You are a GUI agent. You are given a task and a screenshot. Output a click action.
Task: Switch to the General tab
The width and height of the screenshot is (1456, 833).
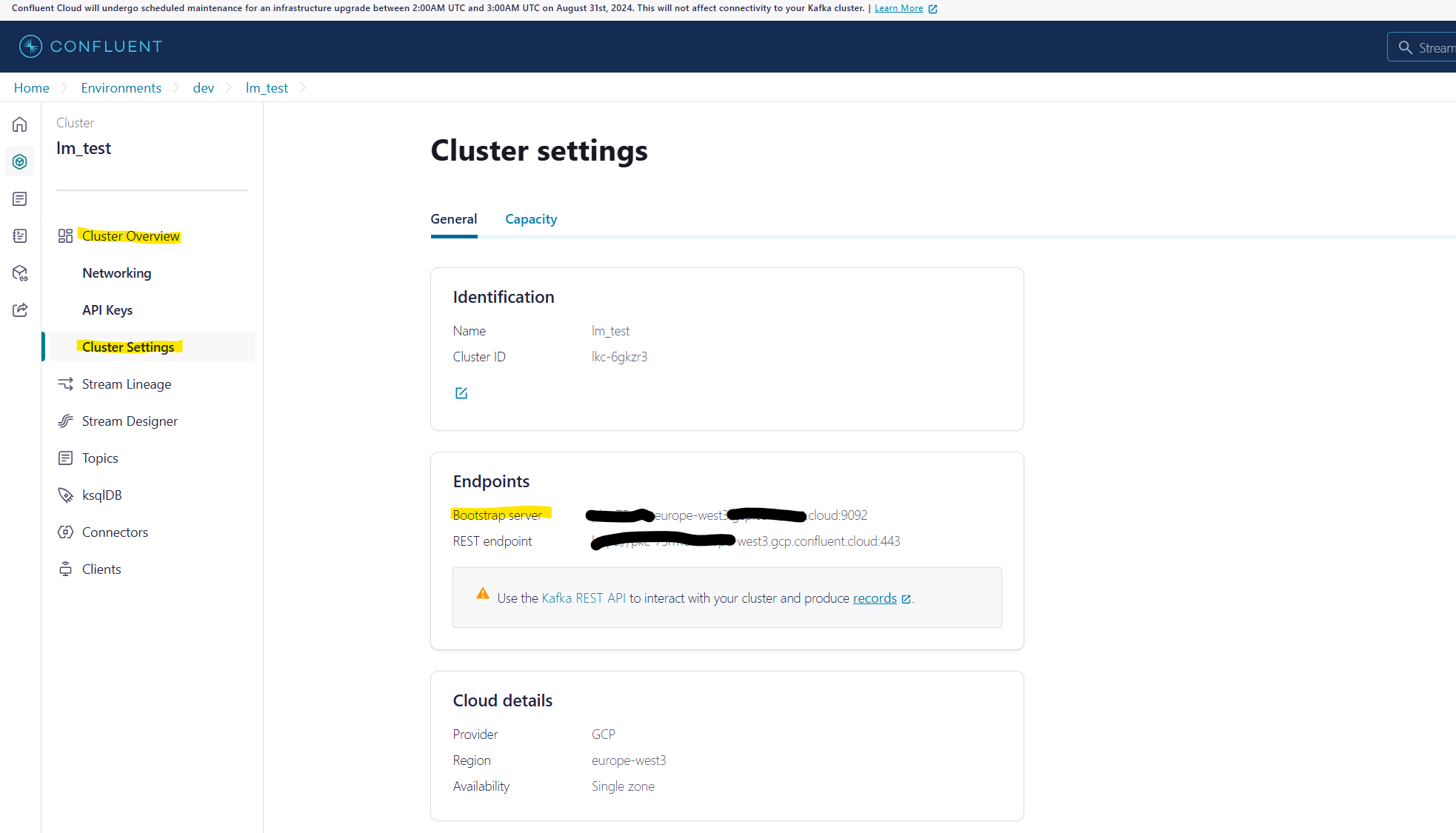[453, 219]
